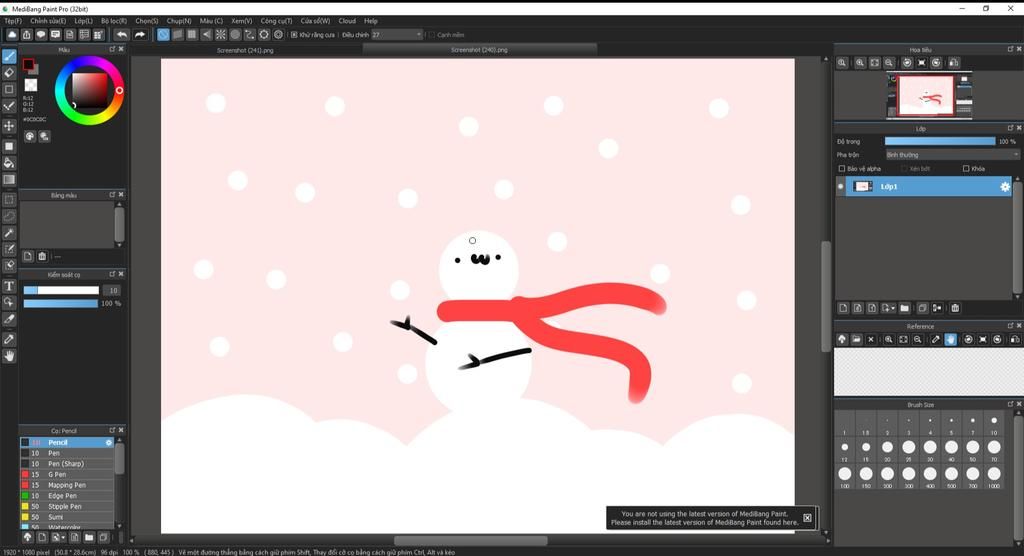This screenshot has height=556, width=1024.
Task: Select the Pen (Sharp) brush
Action: [x=67, y=464]
